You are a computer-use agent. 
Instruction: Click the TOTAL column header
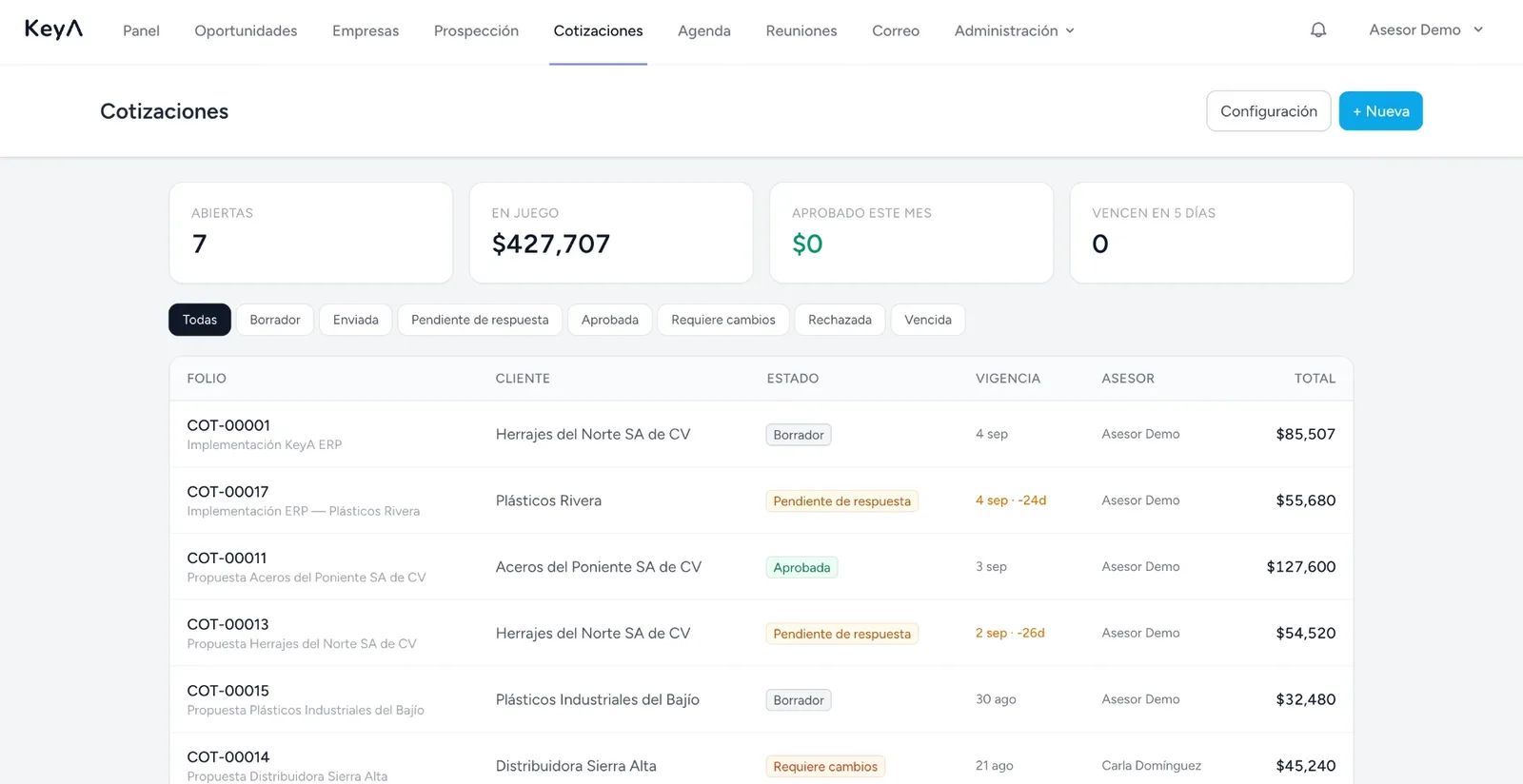[1315, 379]
